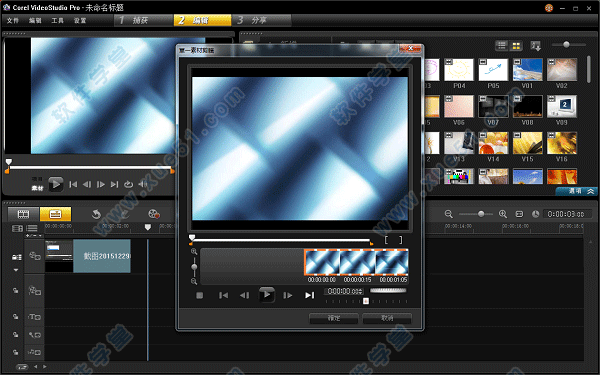Click the overlay track icon

click(x=35, y=290)
